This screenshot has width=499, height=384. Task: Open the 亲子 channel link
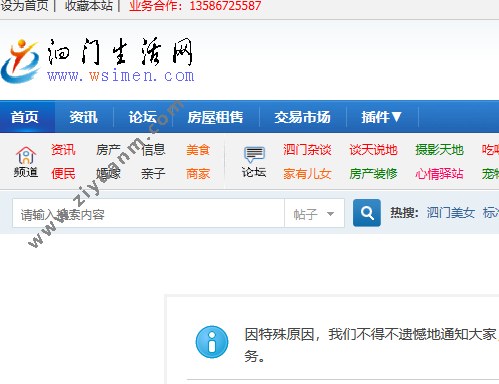153,174
